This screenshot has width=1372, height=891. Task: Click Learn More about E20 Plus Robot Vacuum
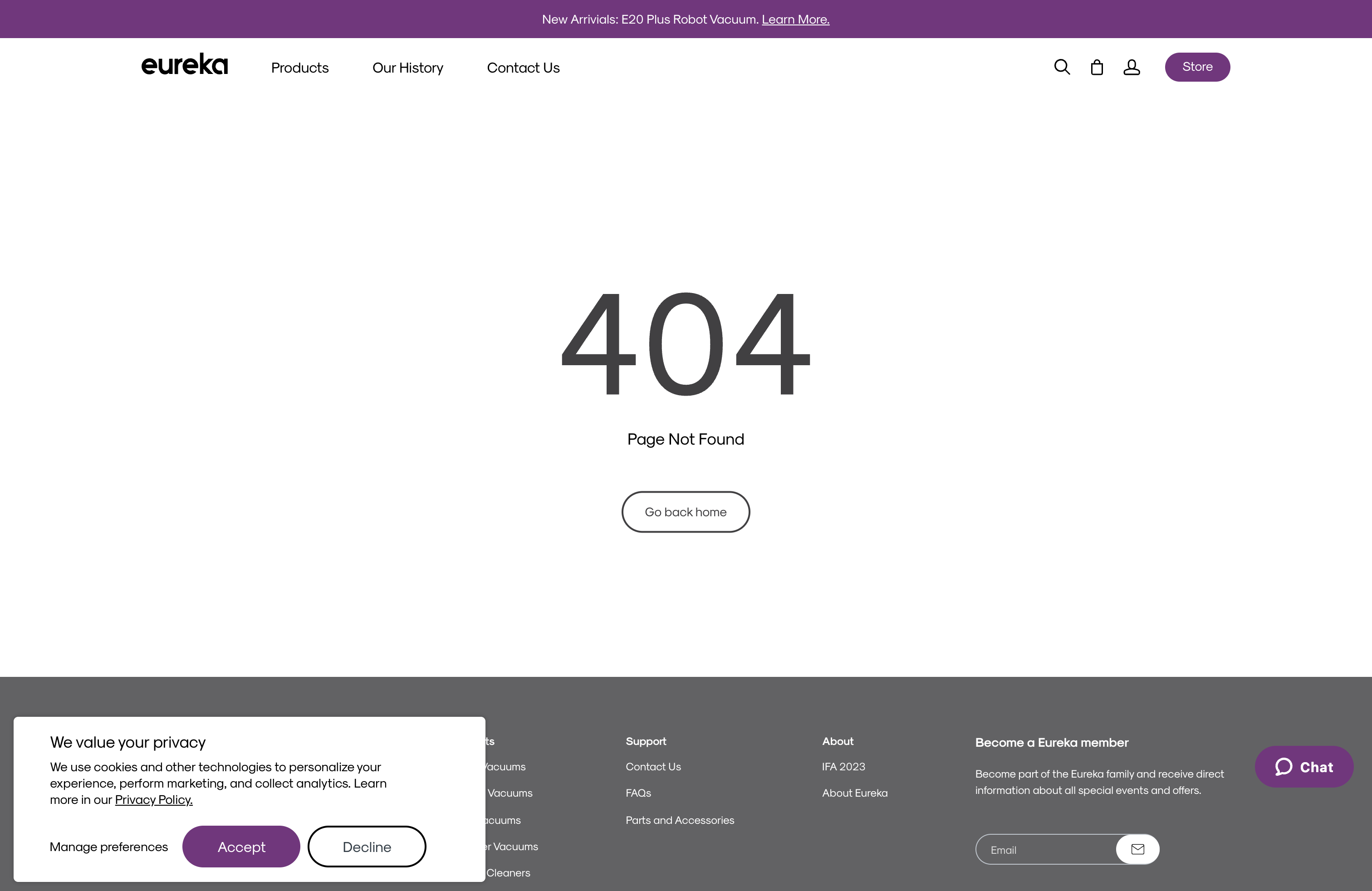click(795, 19)
